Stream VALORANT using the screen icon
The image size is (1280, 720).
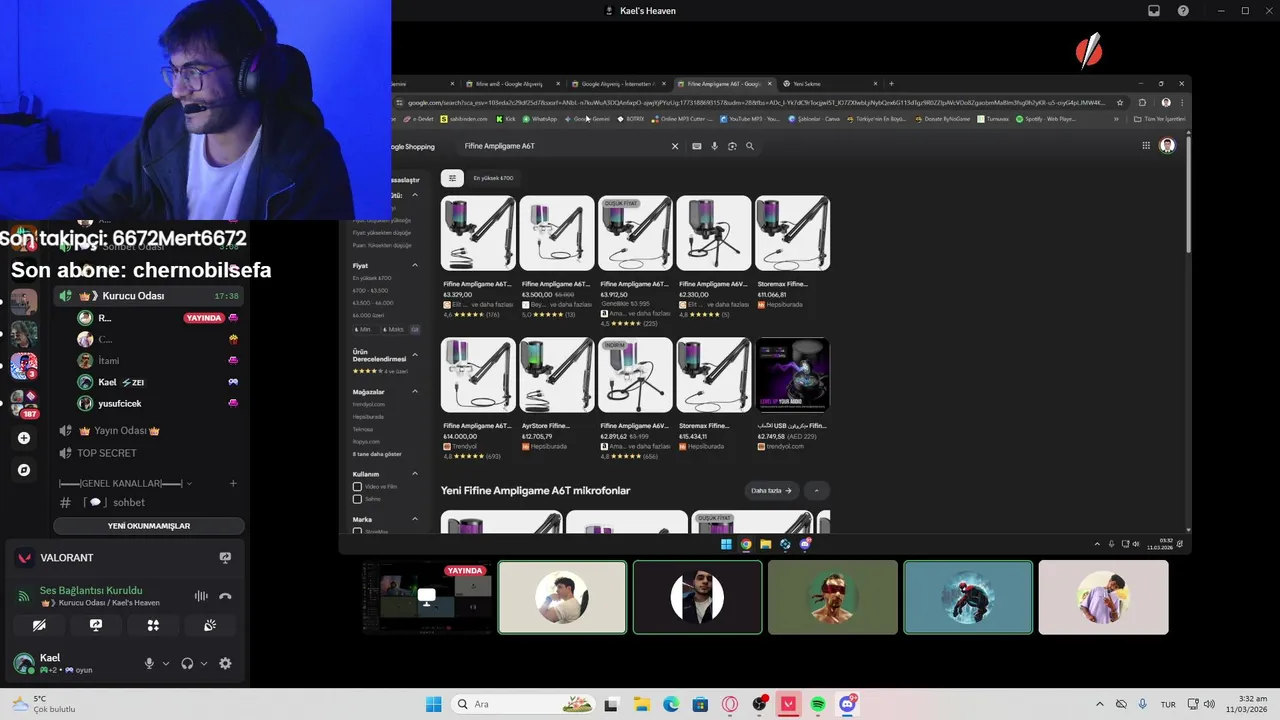tap(225, 557)
